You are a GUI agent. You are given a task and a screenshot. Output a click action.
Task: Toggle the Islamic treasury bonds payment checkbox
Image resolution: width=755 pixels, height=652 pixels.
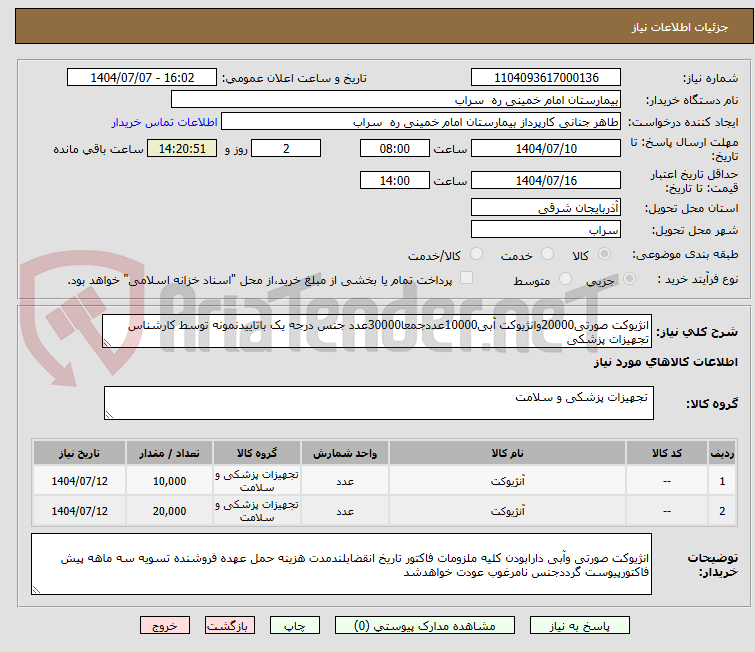467,278
